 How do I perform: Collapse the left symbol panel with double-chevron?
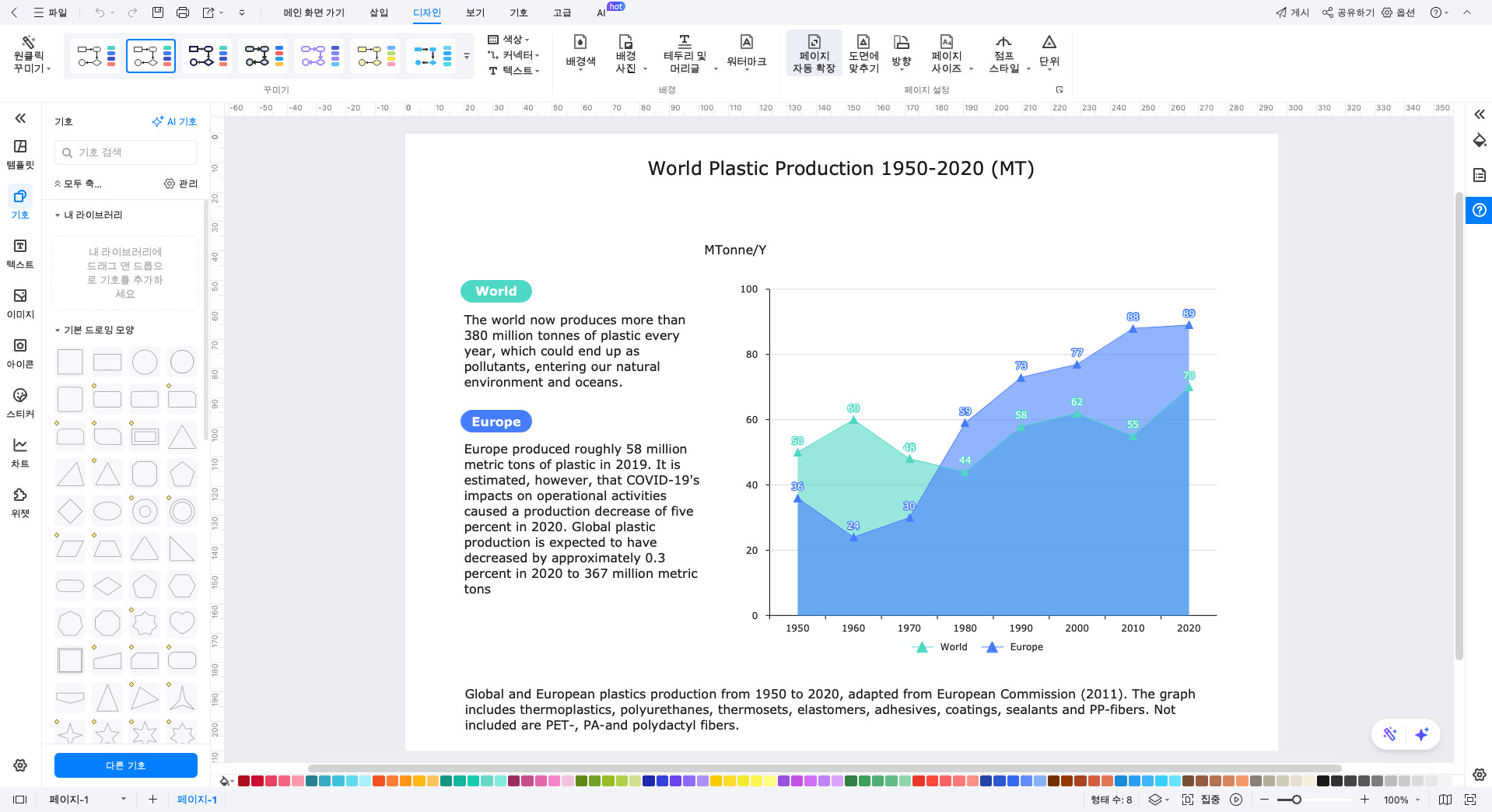pyautogui.click(x=20, y=118)
